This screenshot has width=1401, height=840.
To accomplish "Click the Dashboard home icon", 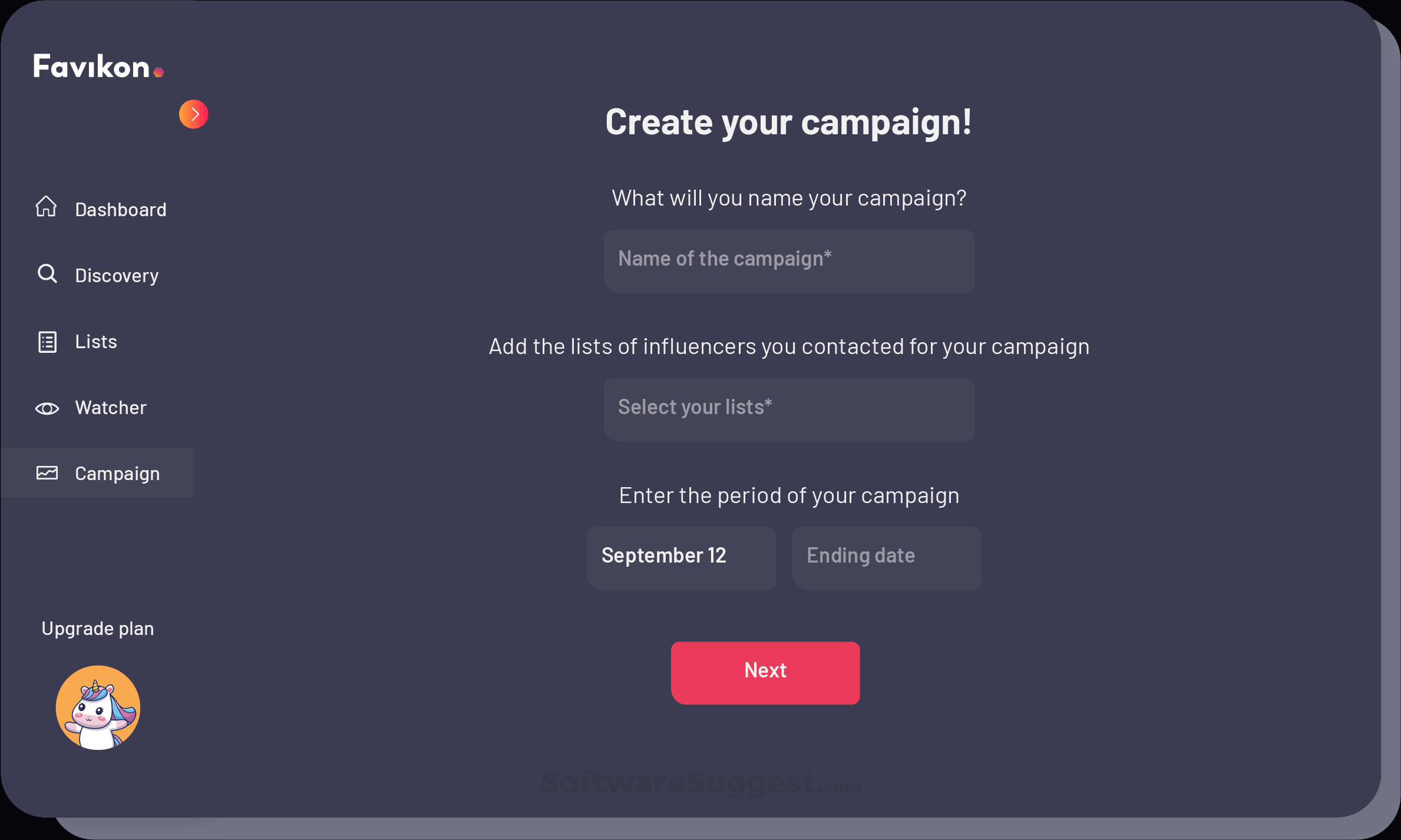I will [46, 208].
